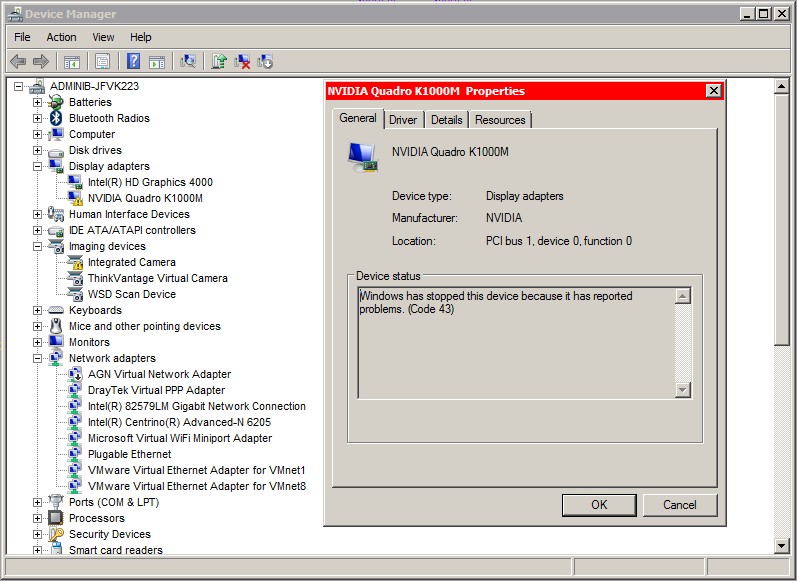Expand the Batteries node

click(x=37, y=102)
